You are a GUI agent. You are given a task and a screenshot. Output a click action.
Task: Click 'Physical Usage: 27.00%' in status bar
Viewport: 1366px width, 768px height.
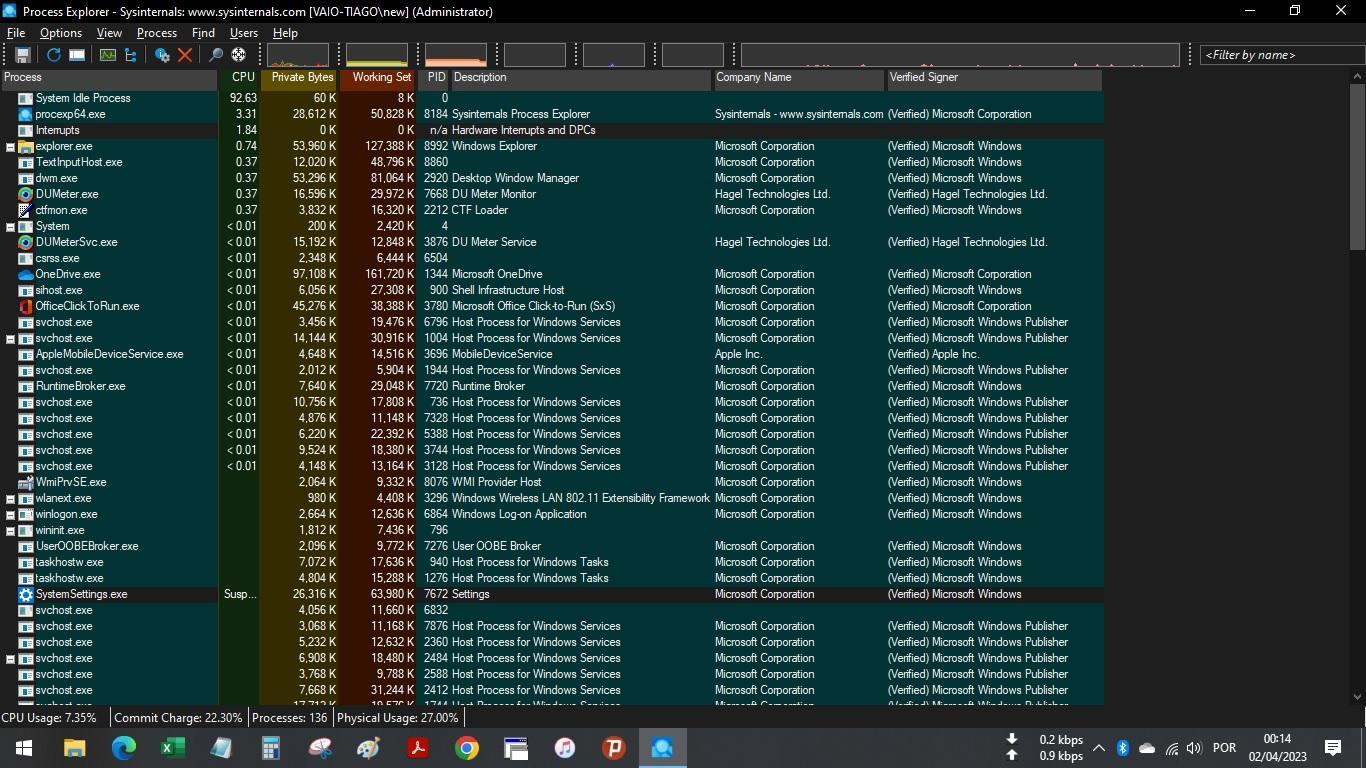click(398, 718)
